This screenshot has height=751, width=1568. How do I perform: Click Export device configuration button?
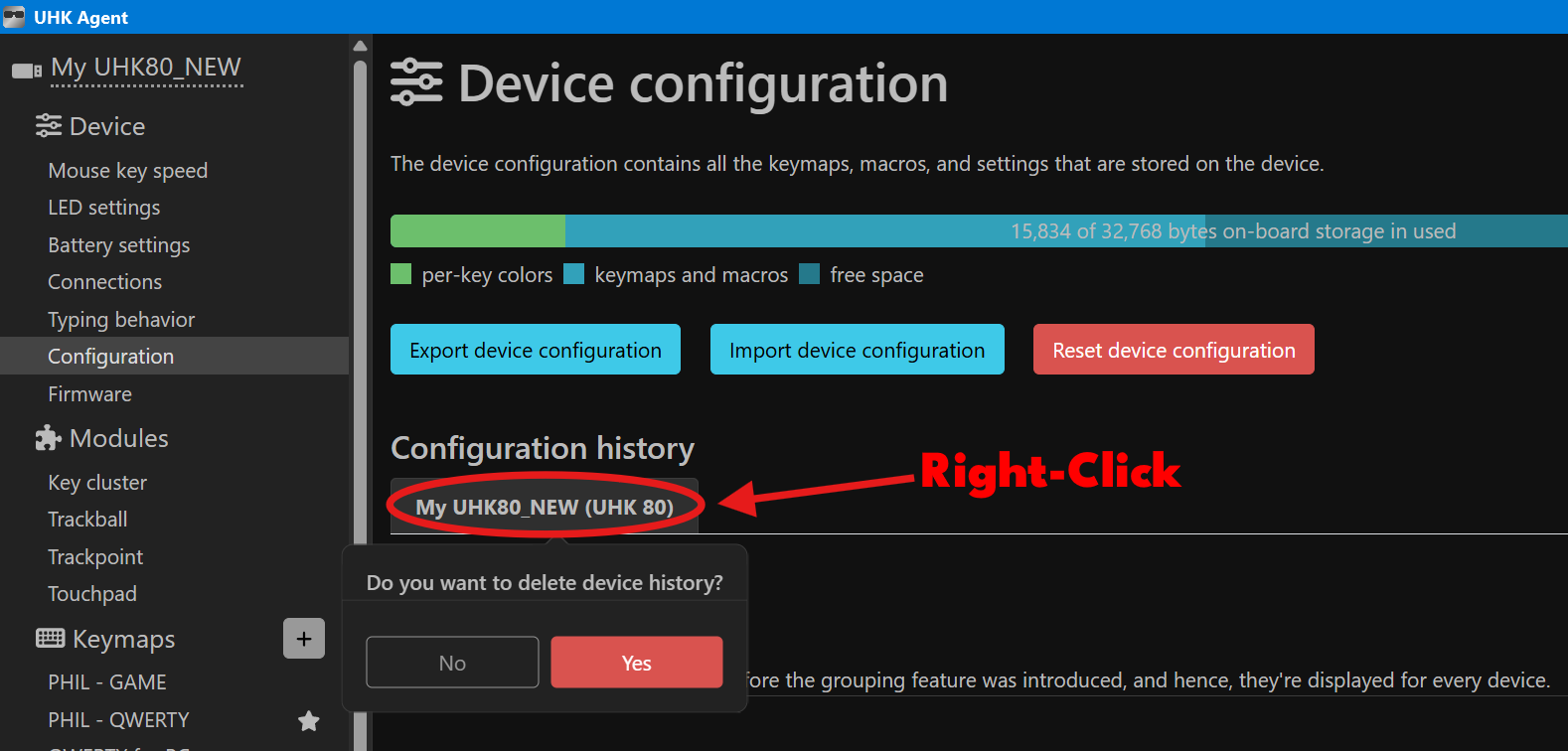pos(535,350)
